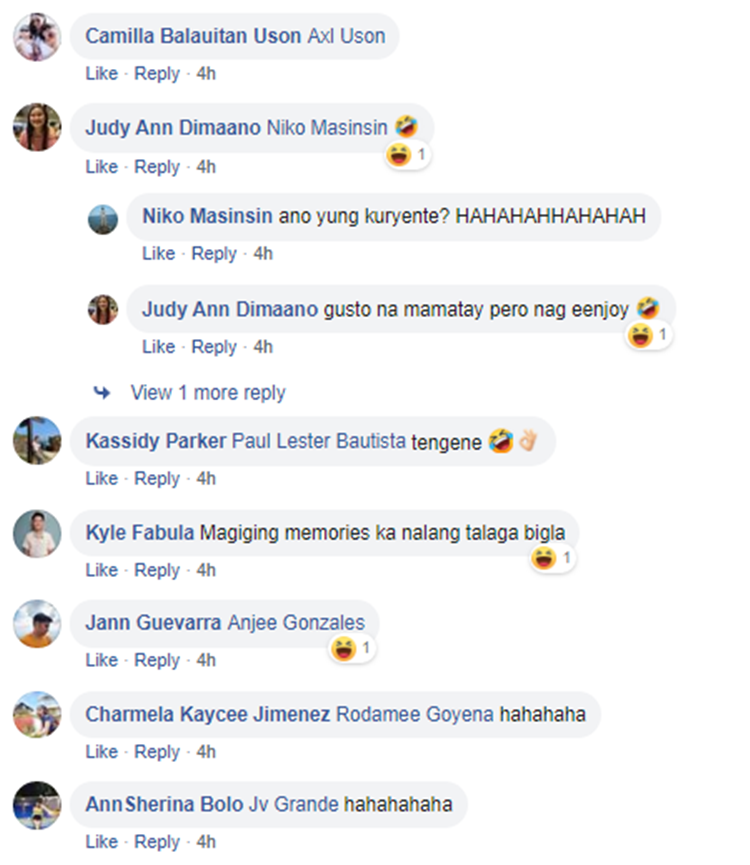The height and width of the screenshot is (865, 750).
Task: Click the reply arrow icon beside View 1 more reply
Action: pos(102,393)
